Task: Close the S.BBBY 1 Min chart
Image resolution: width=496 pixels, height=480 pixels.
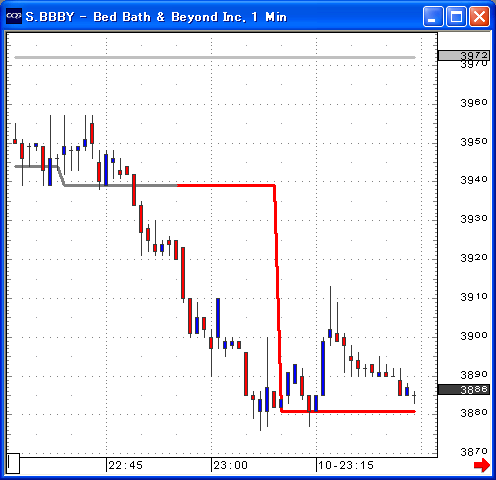Action: tap(479, 16)
